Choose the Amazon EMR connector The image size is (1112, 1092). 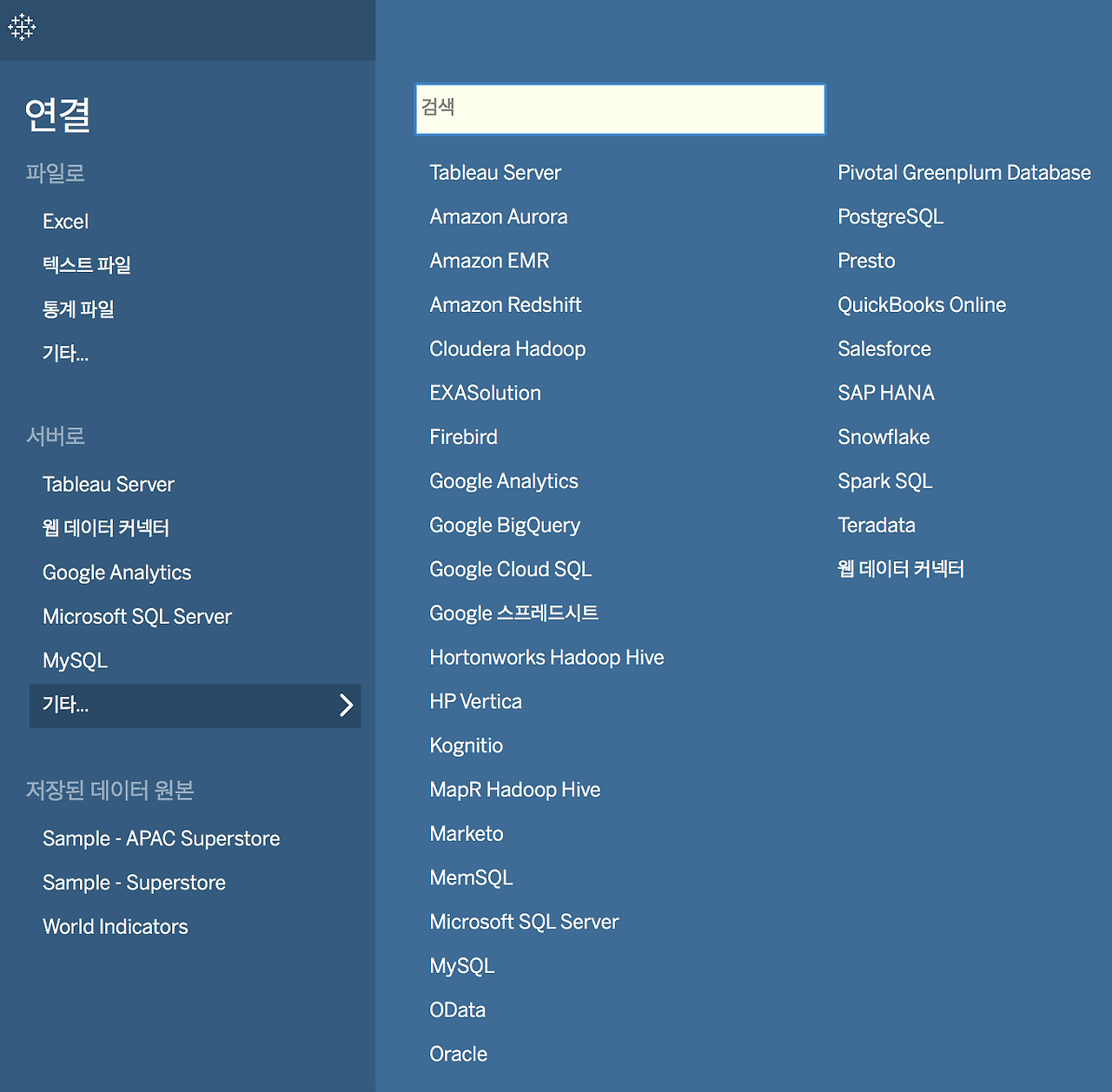point(489,261)
